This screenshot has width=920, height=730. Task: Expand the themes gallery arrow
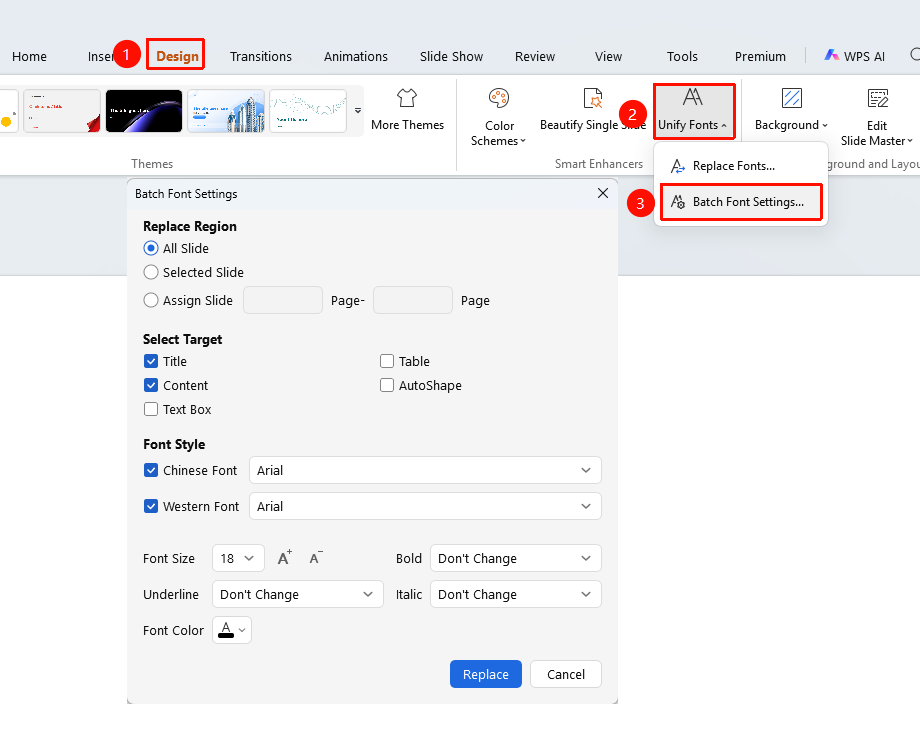(358, 110)
